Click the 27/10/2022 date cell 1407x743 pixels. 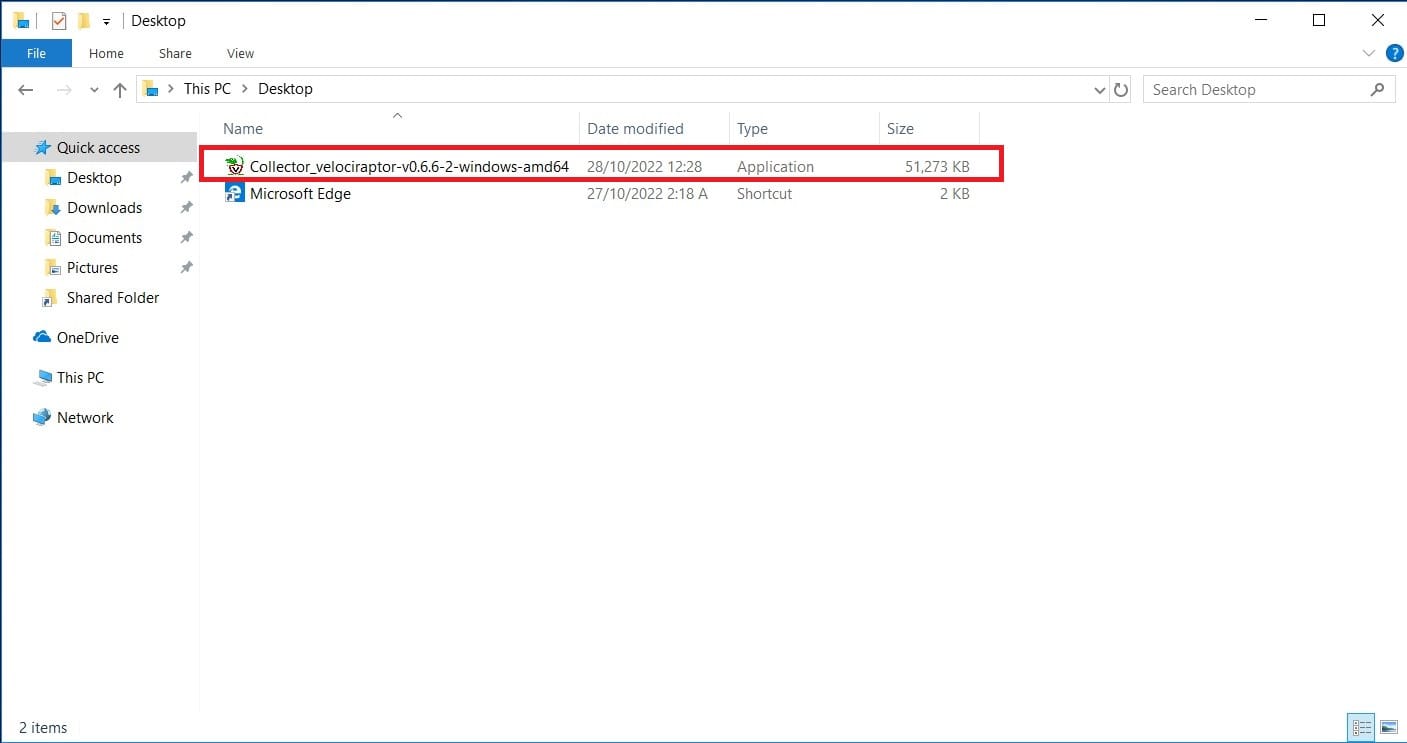647,194
